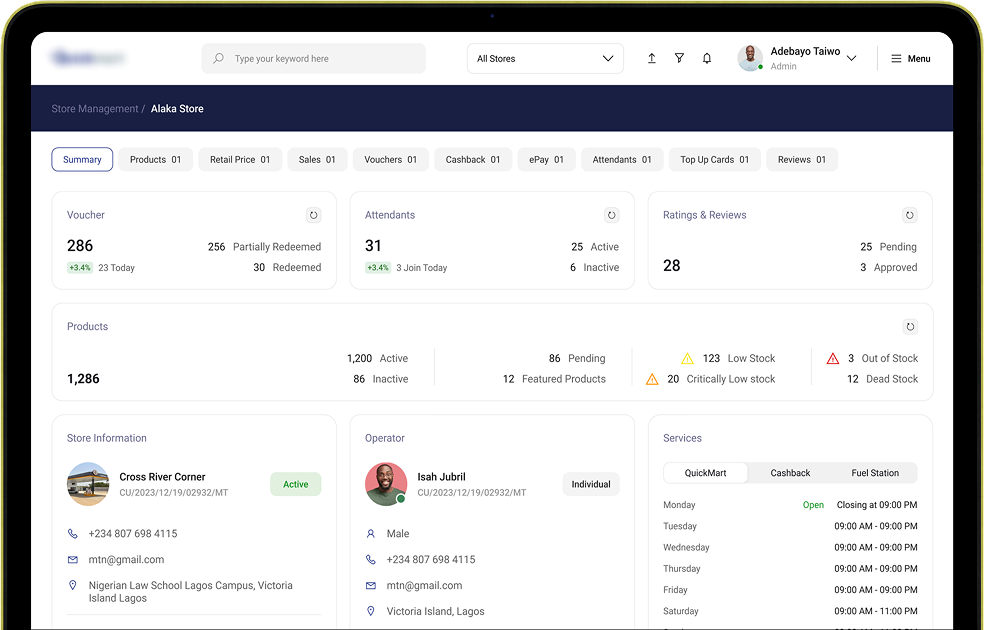Viewport: 984px width, 630px height.
Task: Click Isah Jubril operator photo
Action: 386,484
